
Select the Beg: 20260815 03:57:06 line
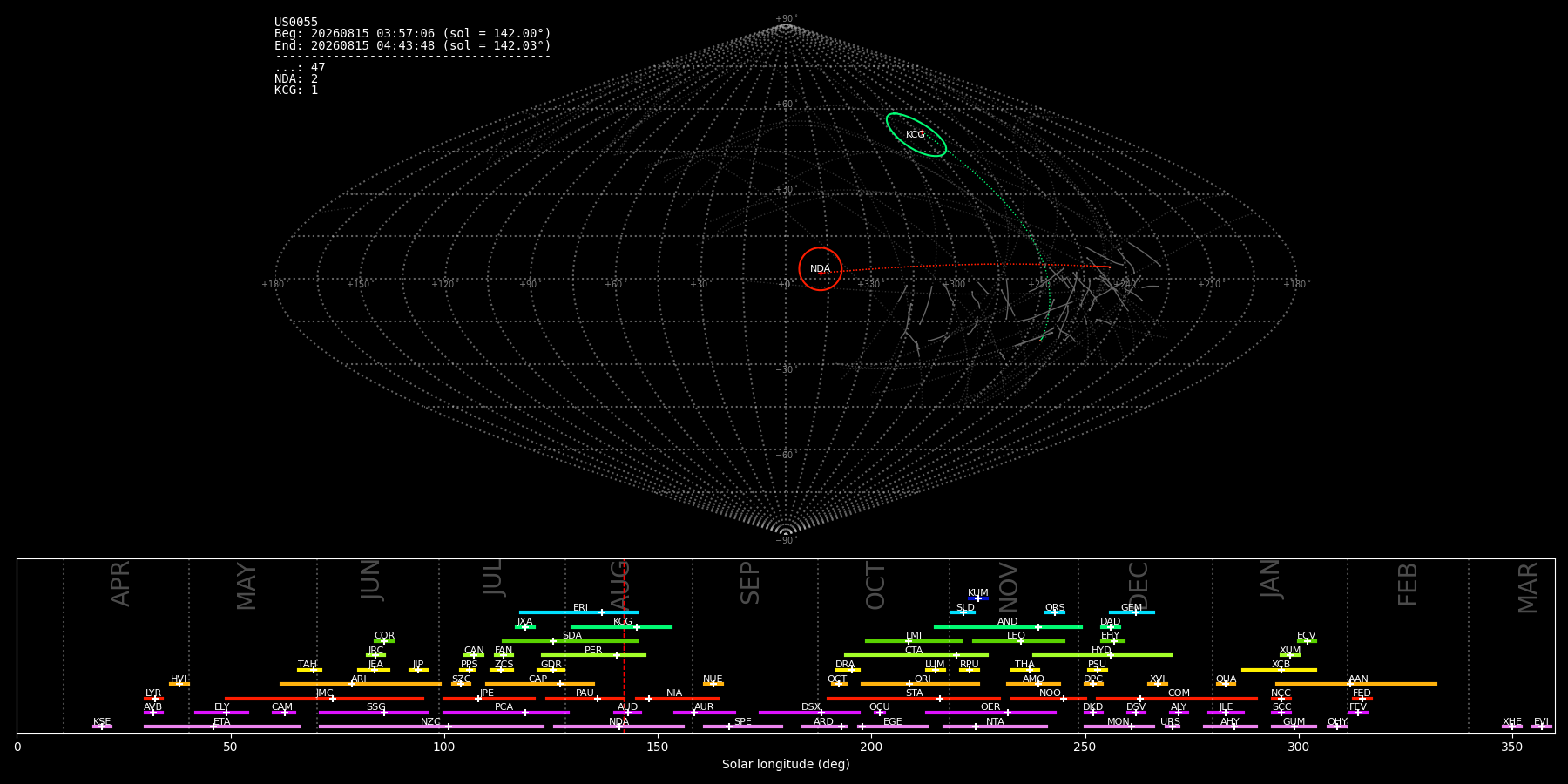(x=413, y=34)
